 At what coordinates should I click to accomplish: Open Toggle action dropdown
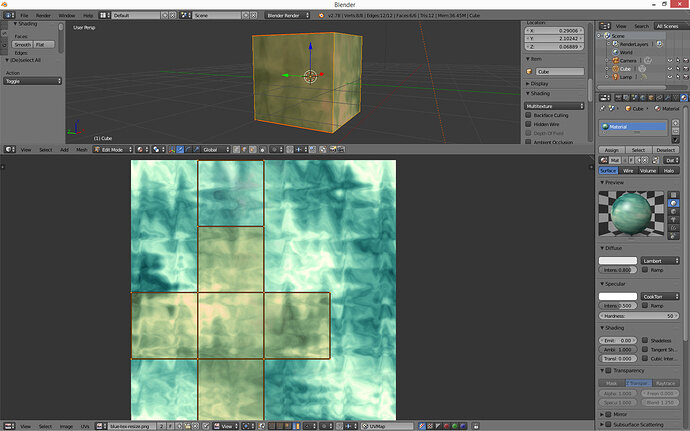tap(33, 81)
